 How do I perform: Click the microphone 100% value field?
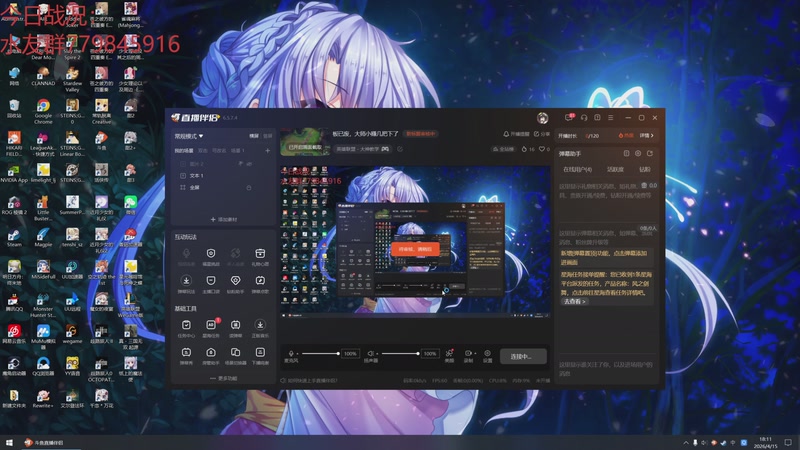pos(350,354)
